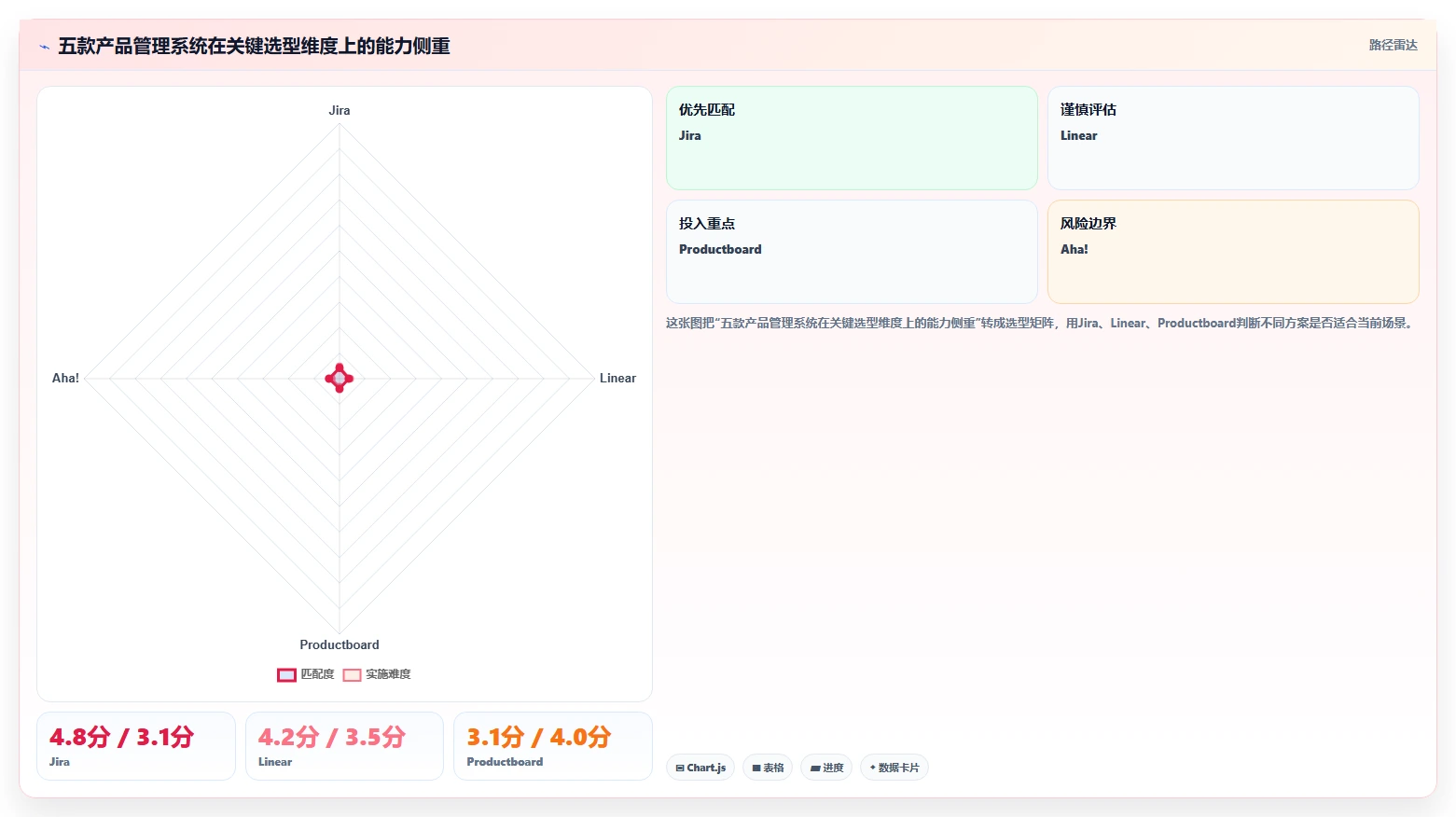The image size is (1456, 817).
Task: Open the 谨慎评估 Linear card
Action: (1233, 138)
